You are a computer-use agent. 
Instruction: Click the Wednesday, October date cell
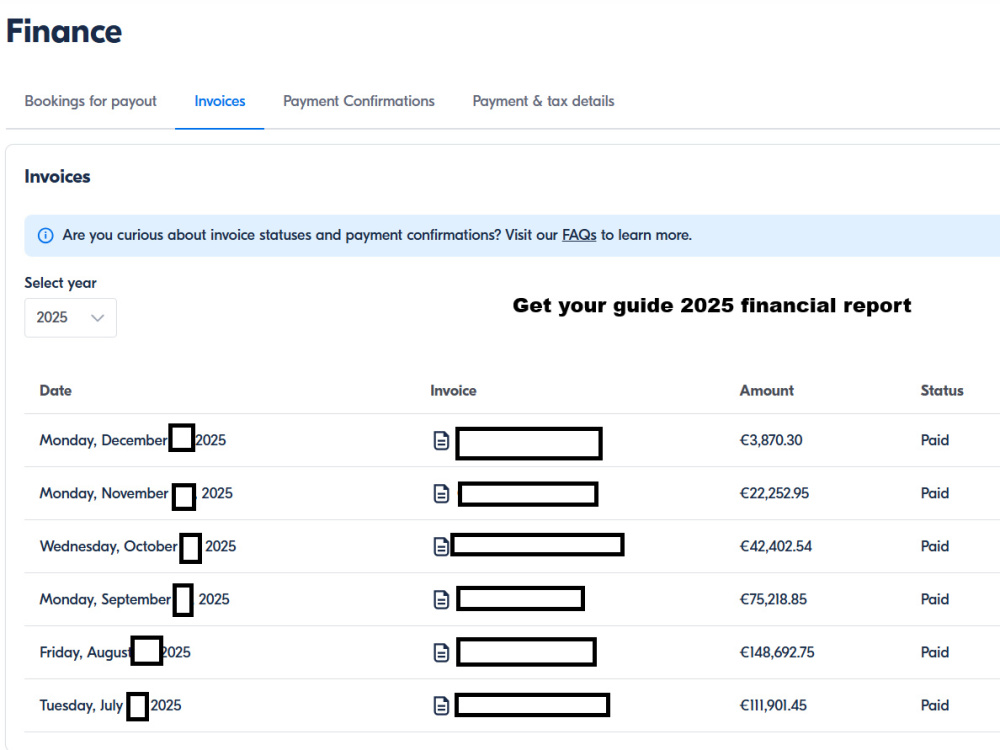[138, 546]
